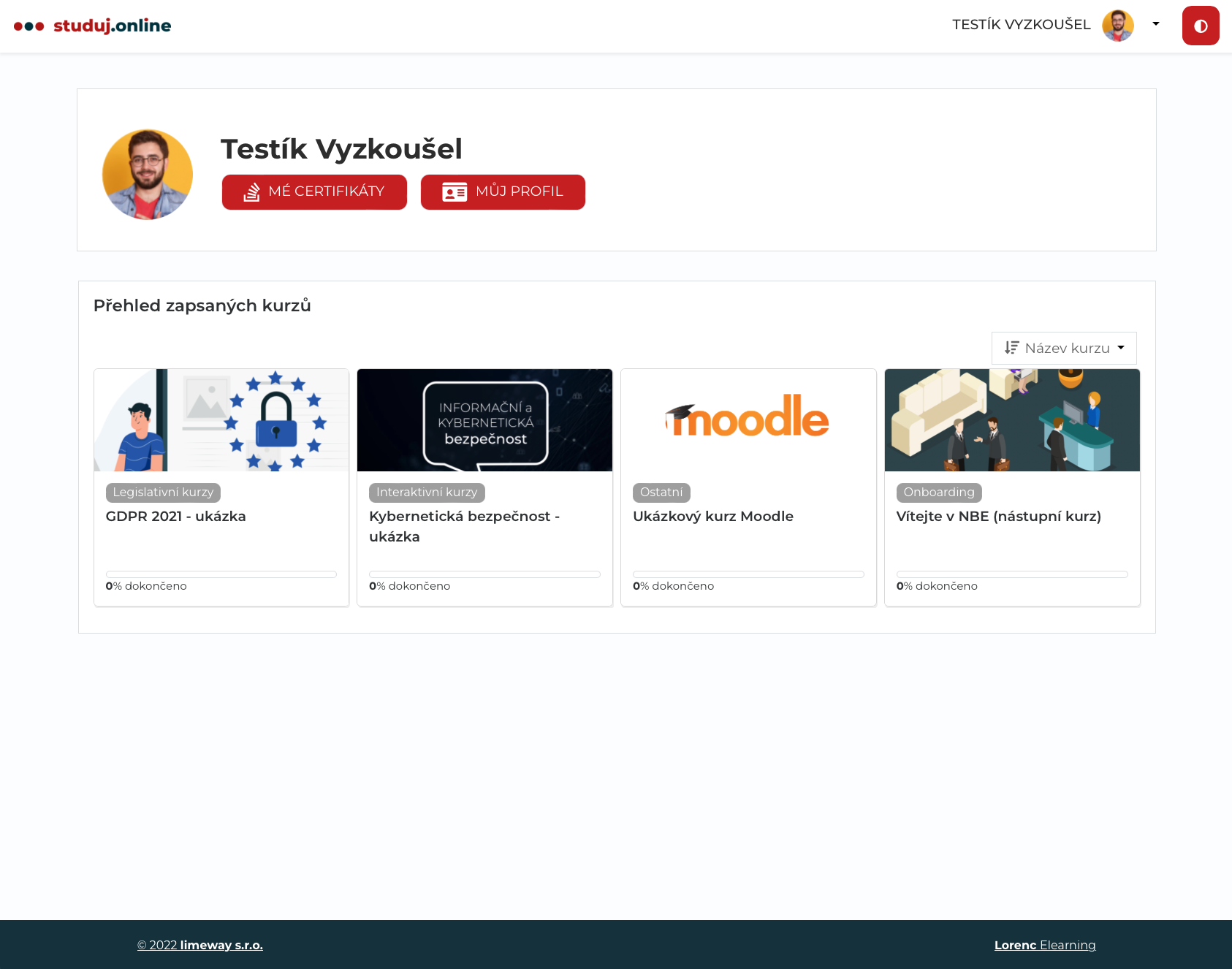1232x969 pixels.
Task: Click the large profile photo
Action: [148, 175]
